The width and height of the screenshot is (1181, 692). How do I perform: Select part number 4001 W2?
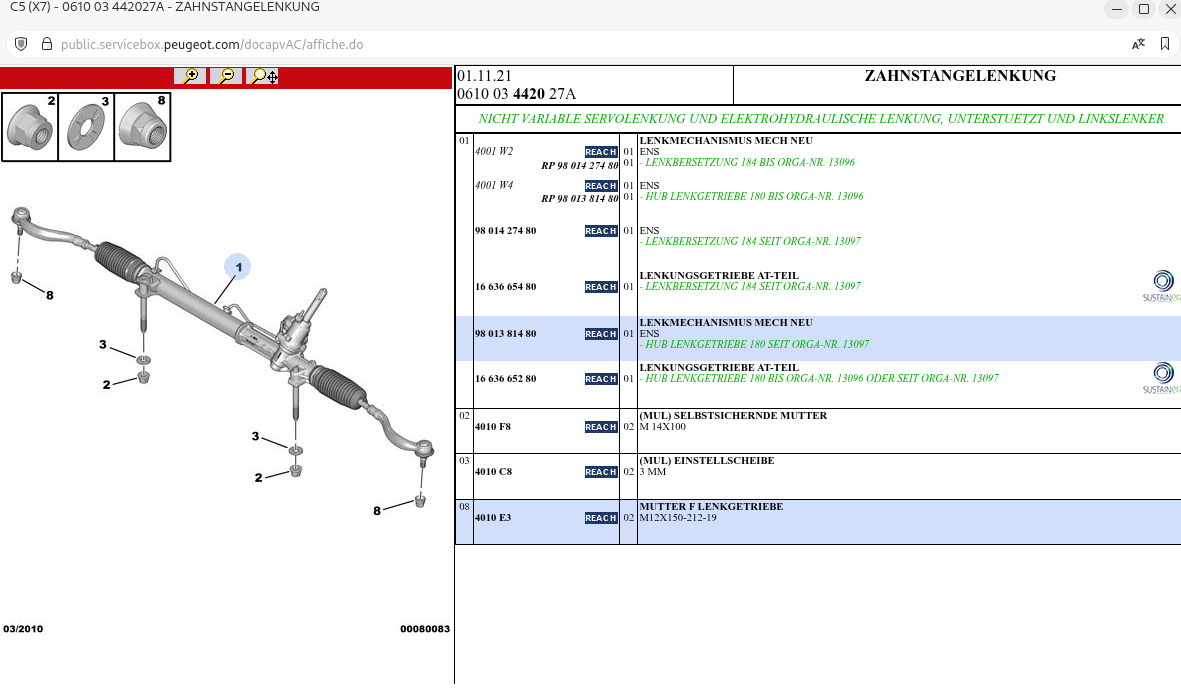click(x=494, y=151)
